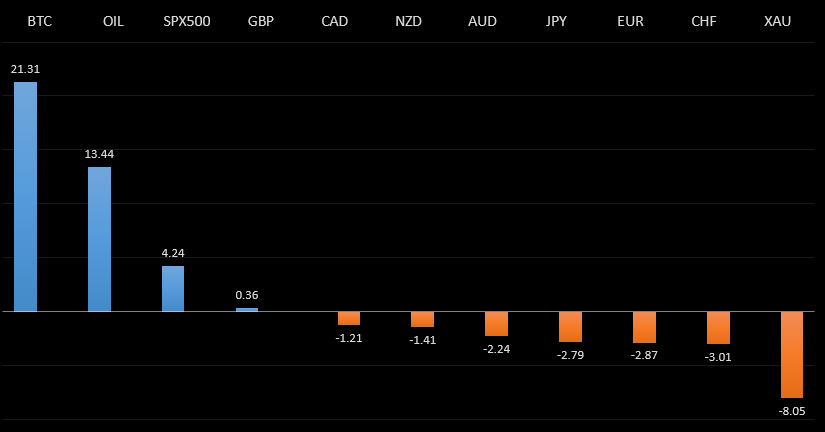Select the XAU axis label
Screen dimensions: 825x432
click(x=777, y=21)
